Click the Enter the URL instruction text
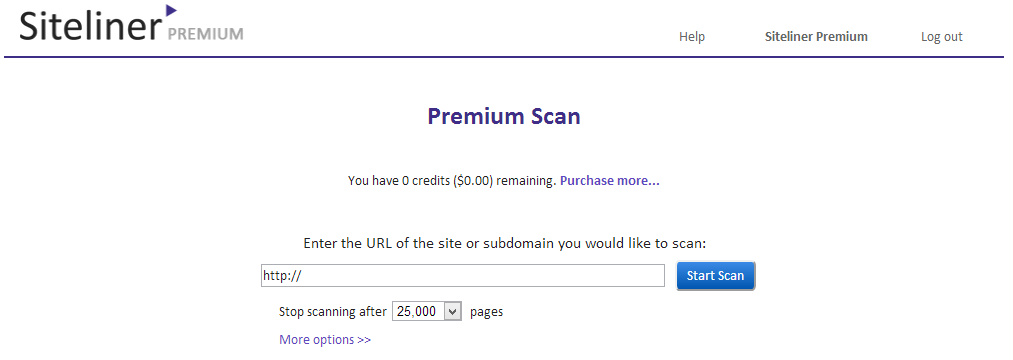The image size is (1013, 360). [505, 244]
